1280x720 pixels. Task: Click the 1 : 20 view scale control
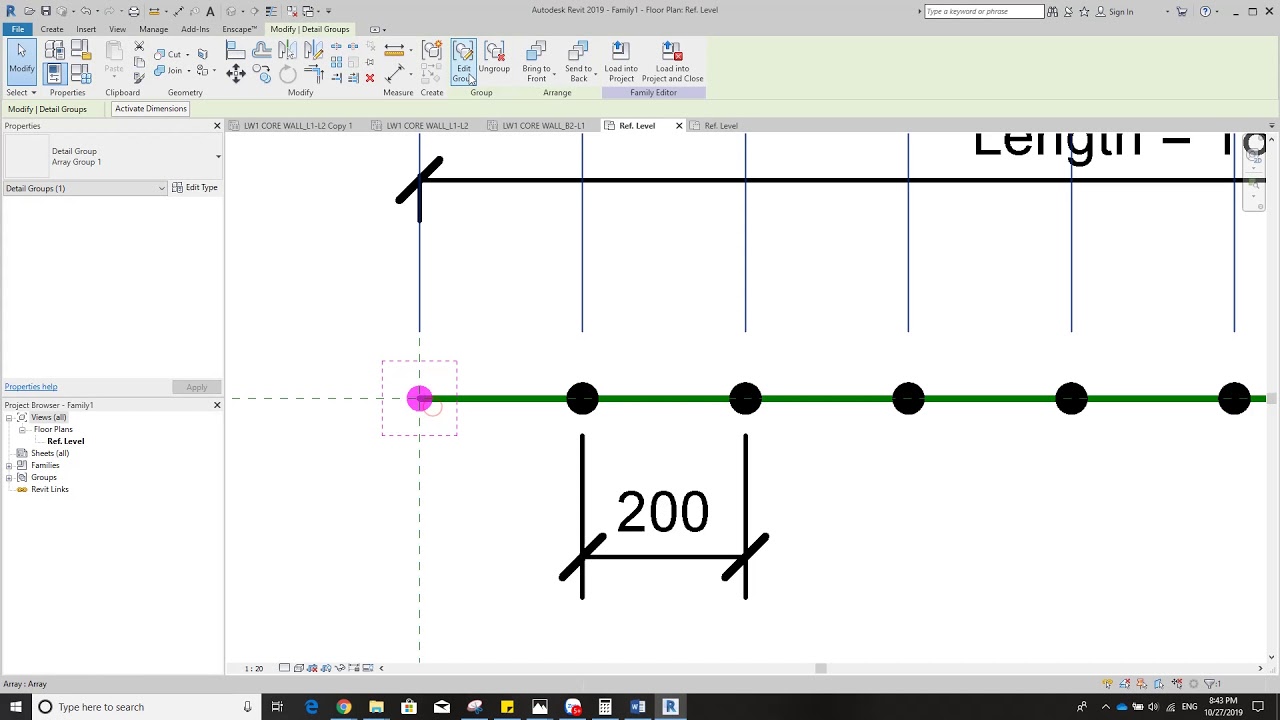254,668
